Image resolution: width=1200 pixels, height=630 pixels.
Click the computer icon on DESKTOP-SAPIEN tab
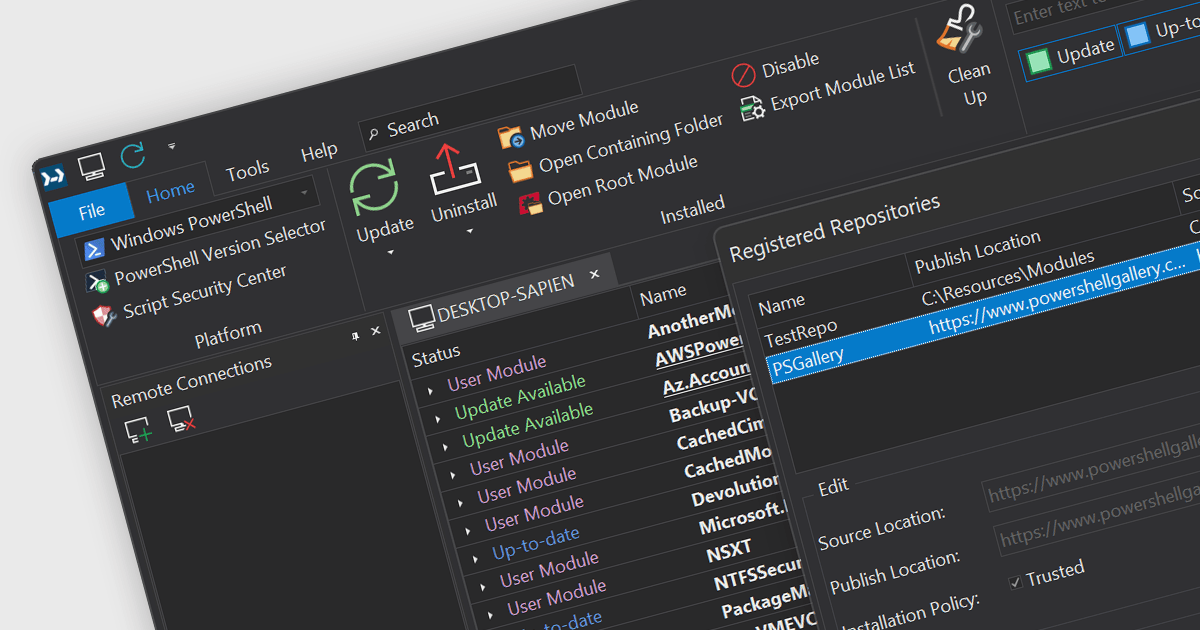[421, 319]
